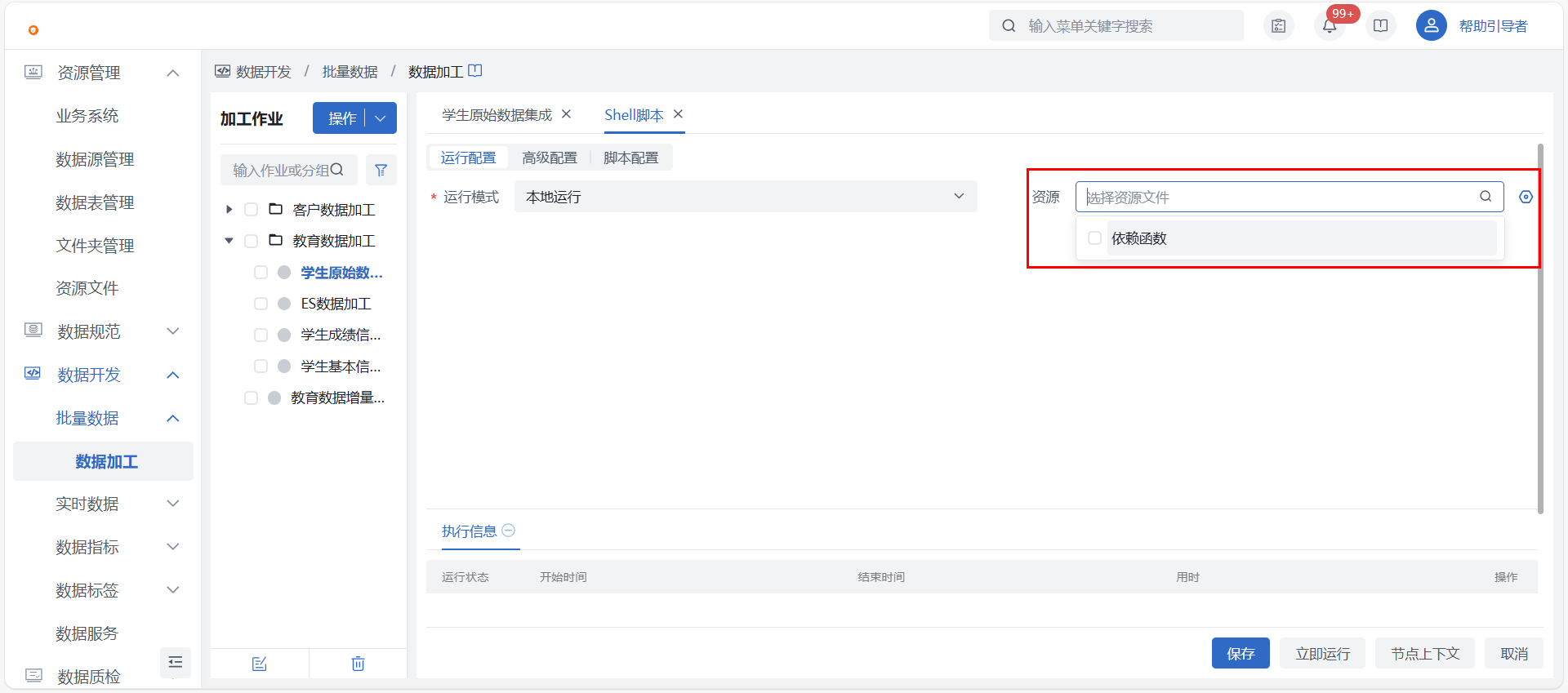Click the 立即运行 button
Image resolution: width=1568 pixels, height=693 pixels.
(x=1323, y=653)
